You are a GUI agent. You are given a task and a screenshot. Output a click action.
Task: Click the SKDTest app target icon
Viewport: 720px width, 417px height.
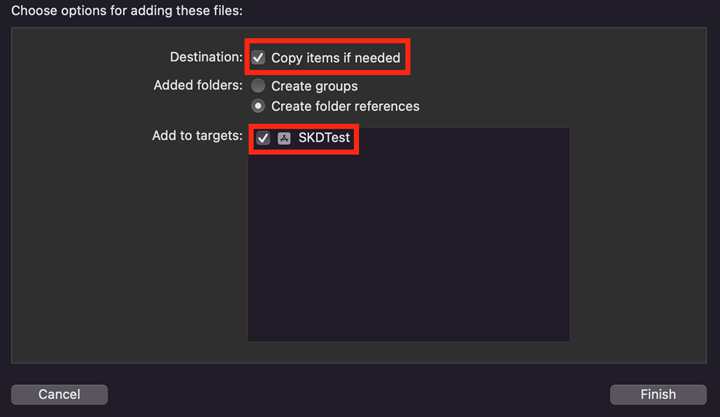284,138
